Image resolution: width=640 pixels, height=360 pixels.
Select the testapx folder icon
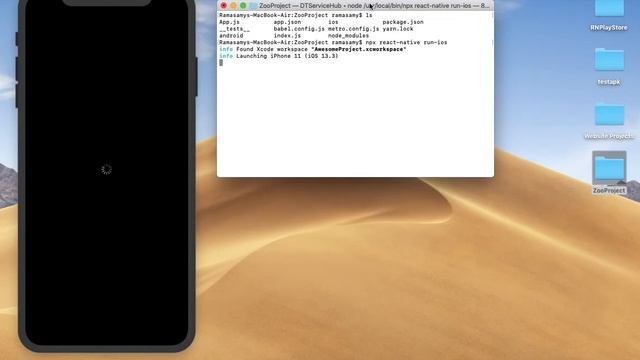(x=609, y=60)
